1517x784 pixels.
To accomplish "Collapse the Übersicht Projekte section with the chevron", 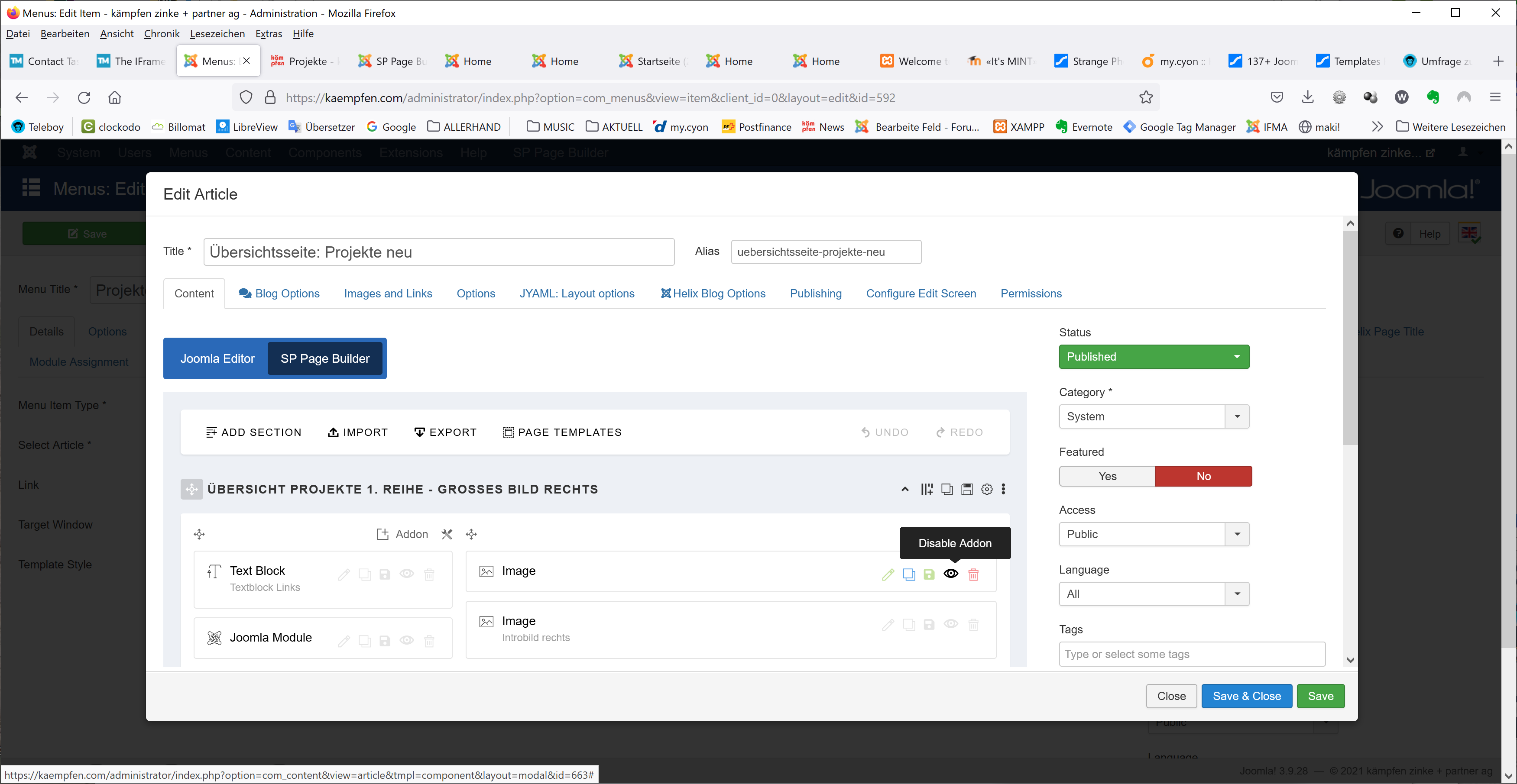I will point(905,489).
